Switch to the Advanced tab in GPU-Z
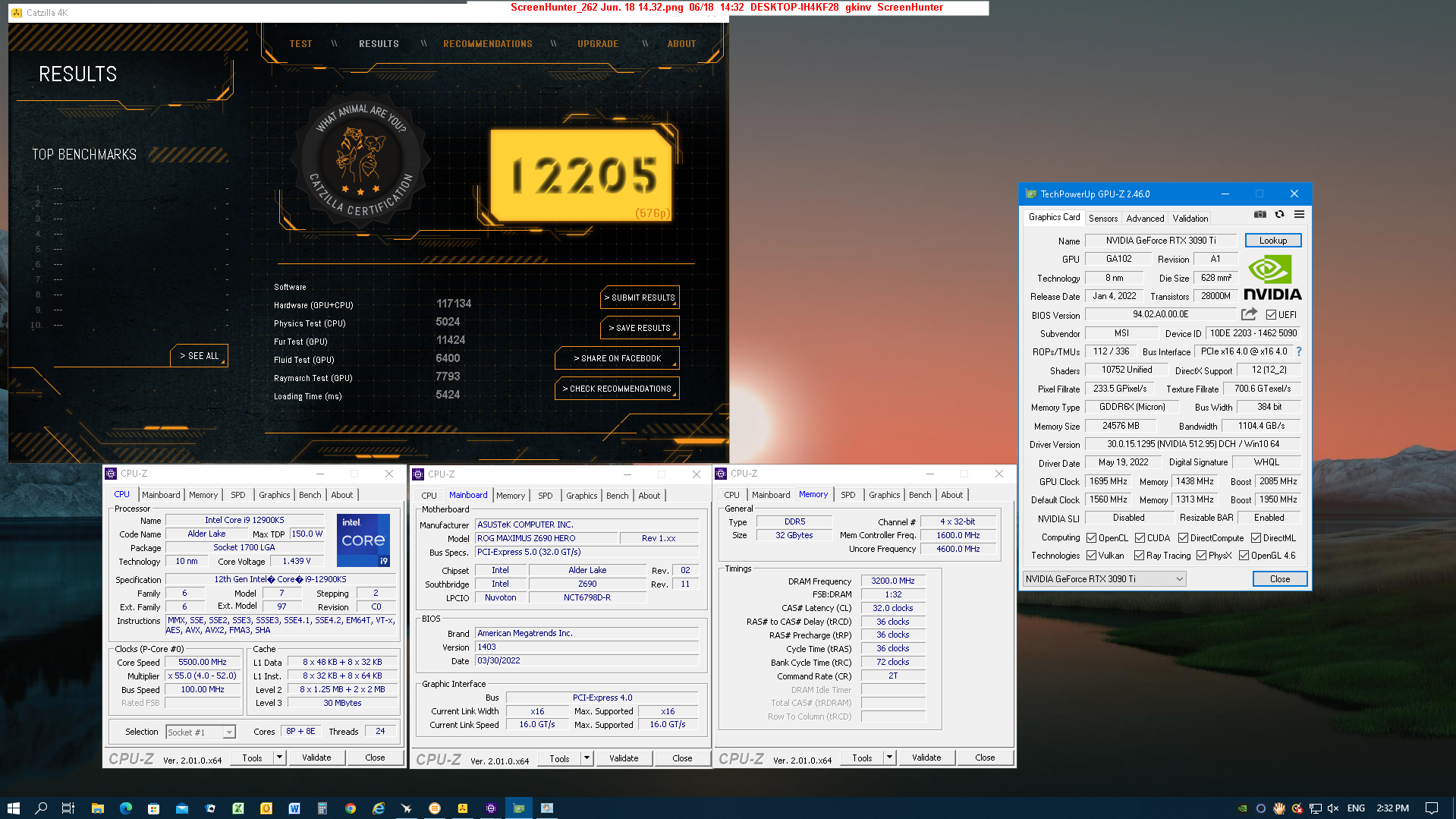1456x819 pixels. pos(1144,218)
